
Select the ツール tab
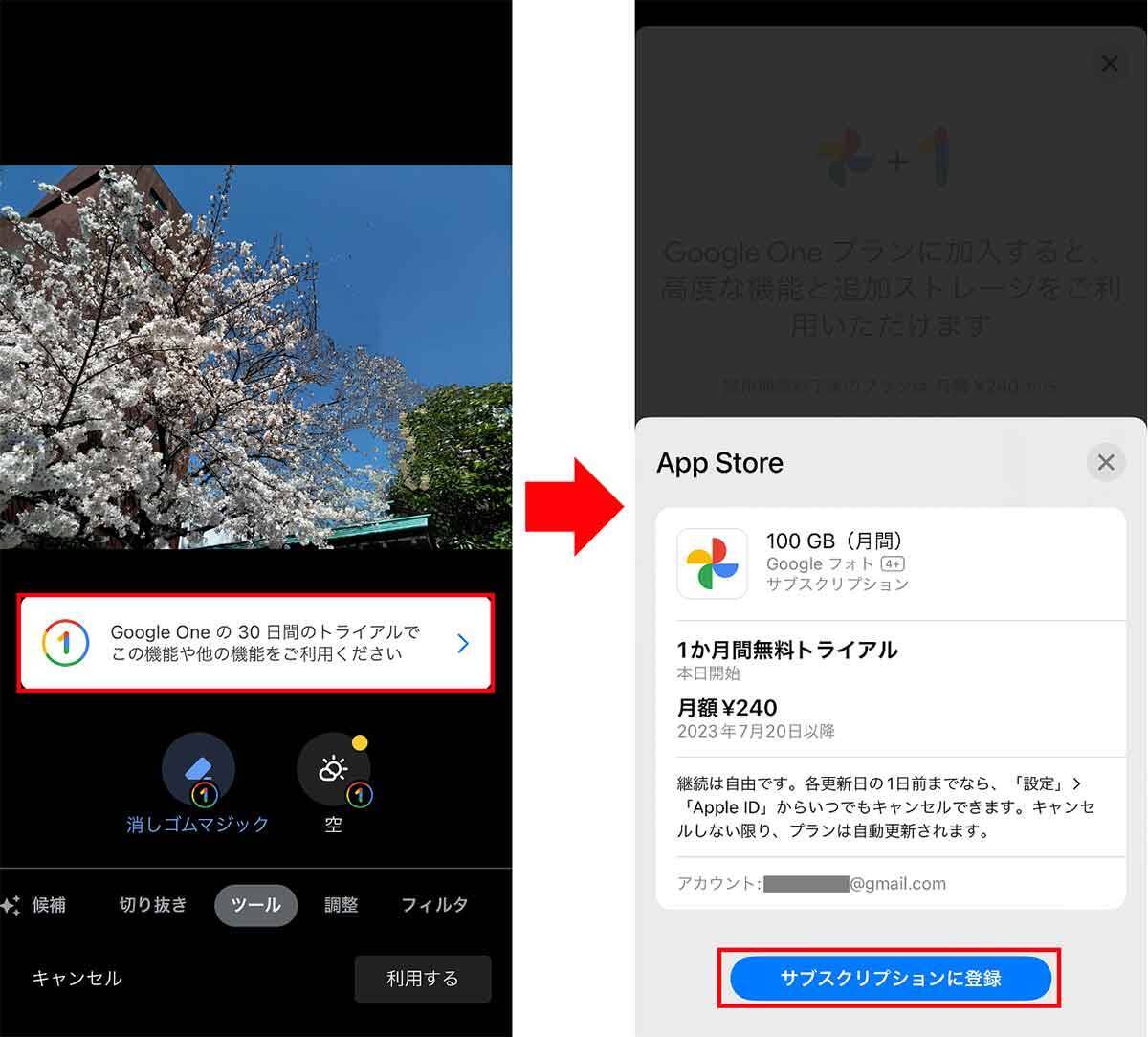coord(255,905)
